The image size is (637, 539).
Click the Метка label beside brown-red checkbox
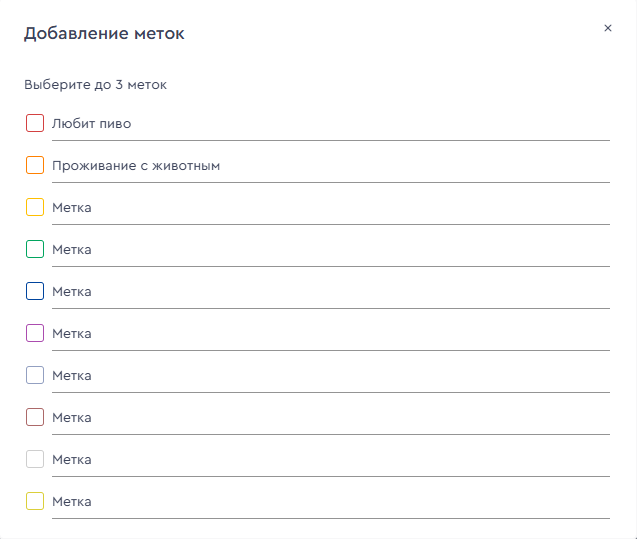pos(72,418)
